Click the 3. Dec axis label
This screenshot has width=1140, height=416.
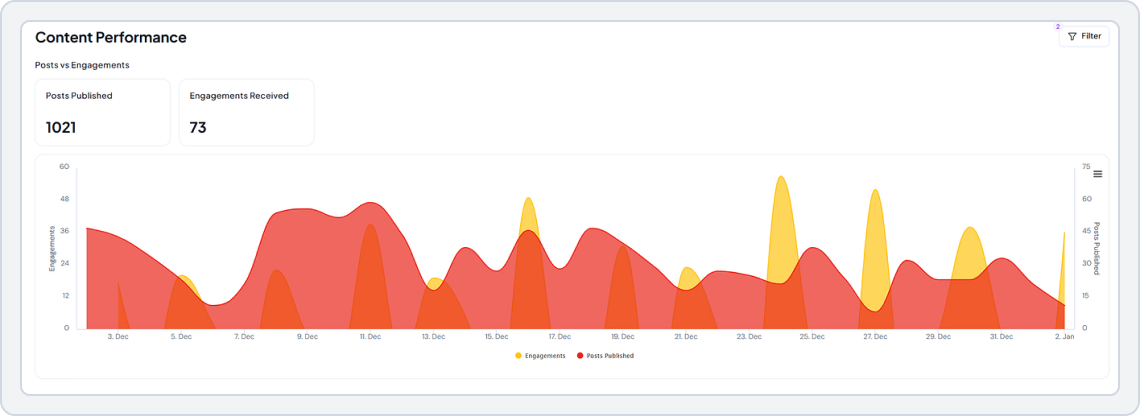pos(118,337)
